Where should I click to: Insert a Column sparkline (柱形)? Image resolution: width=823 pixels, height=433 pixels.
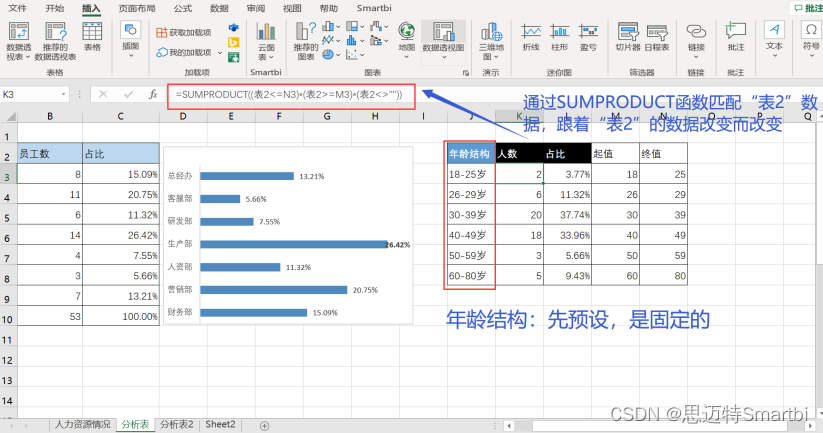pos(560,37)
